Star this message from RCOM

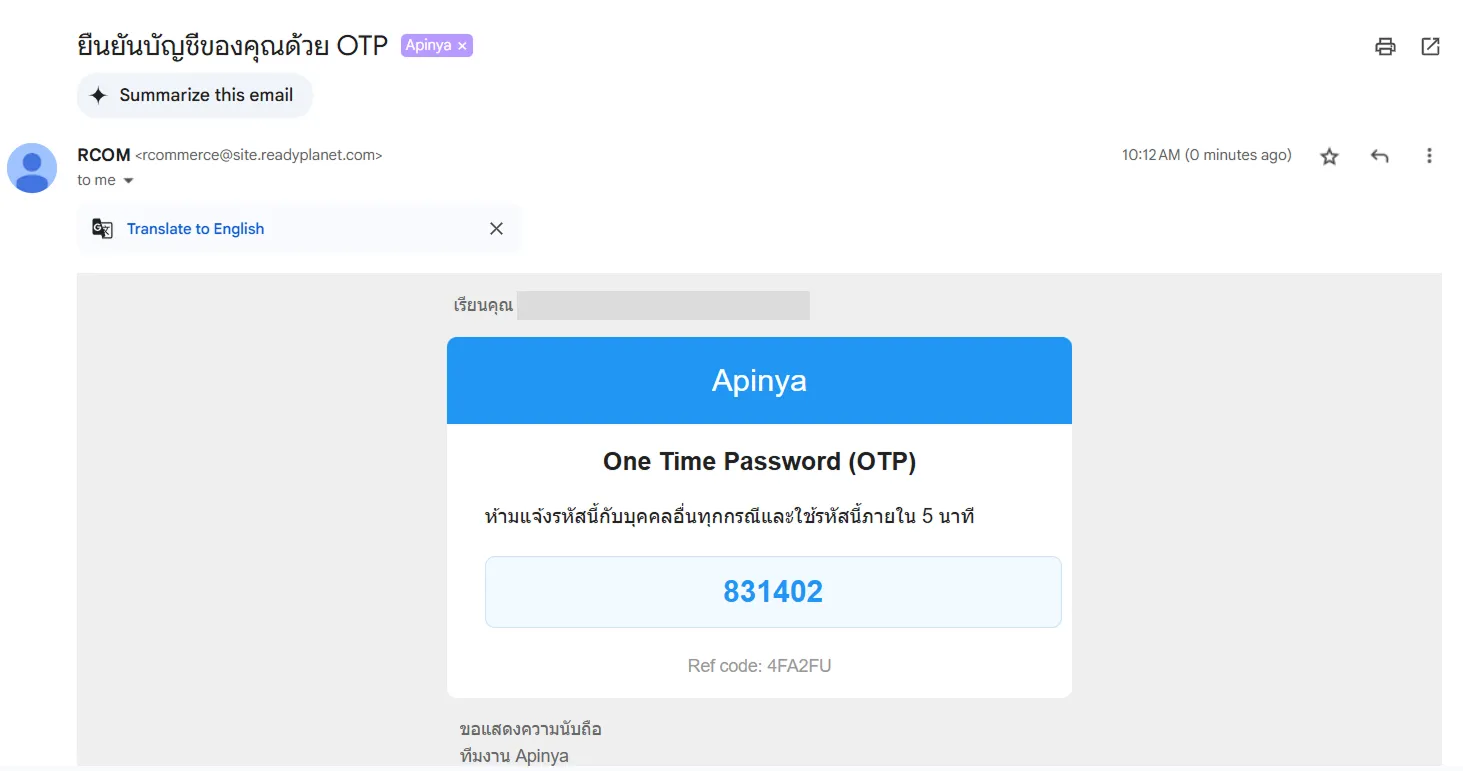(1329, 156)
